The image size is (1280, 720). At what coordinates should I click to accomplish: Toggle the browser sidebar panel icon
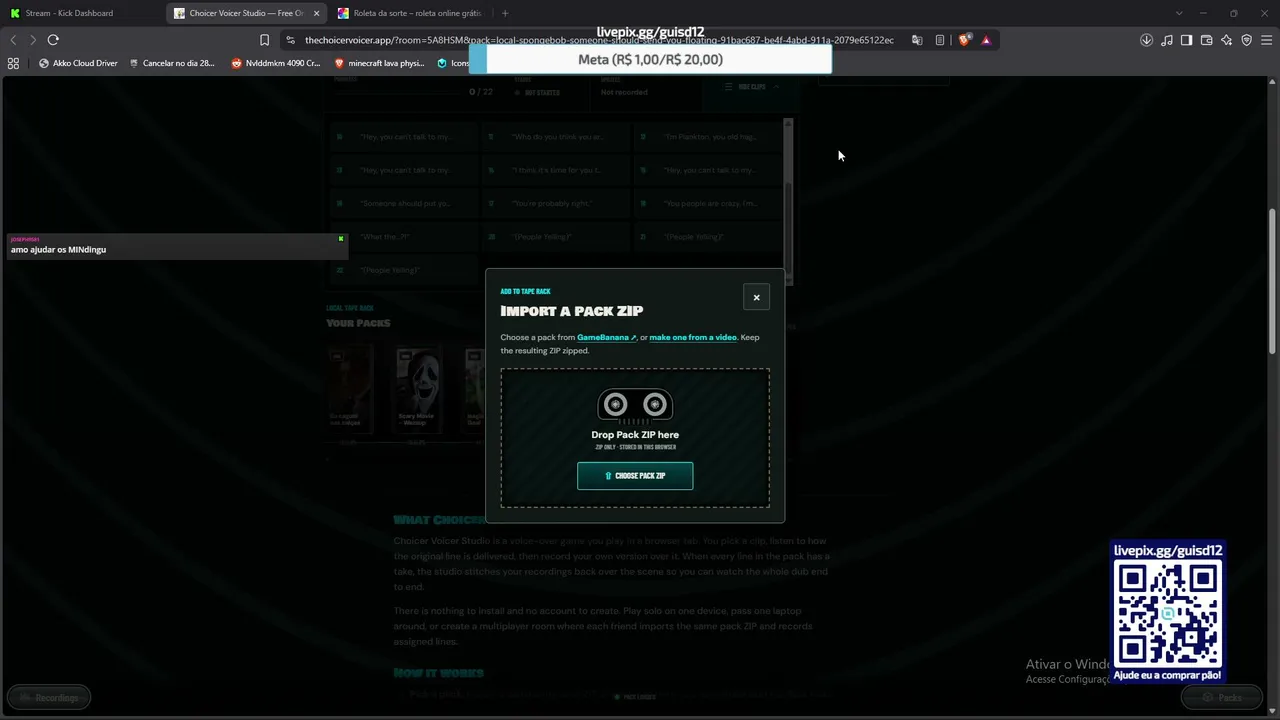click(1186, 40)
